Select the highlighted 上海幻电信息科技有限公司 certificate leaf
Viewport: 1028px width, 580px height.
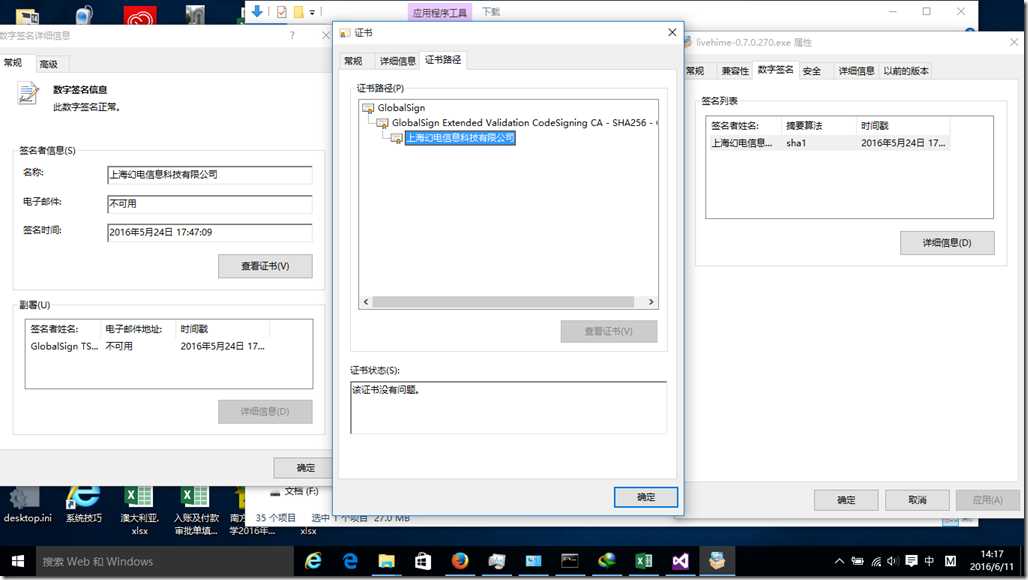(460, 138)
